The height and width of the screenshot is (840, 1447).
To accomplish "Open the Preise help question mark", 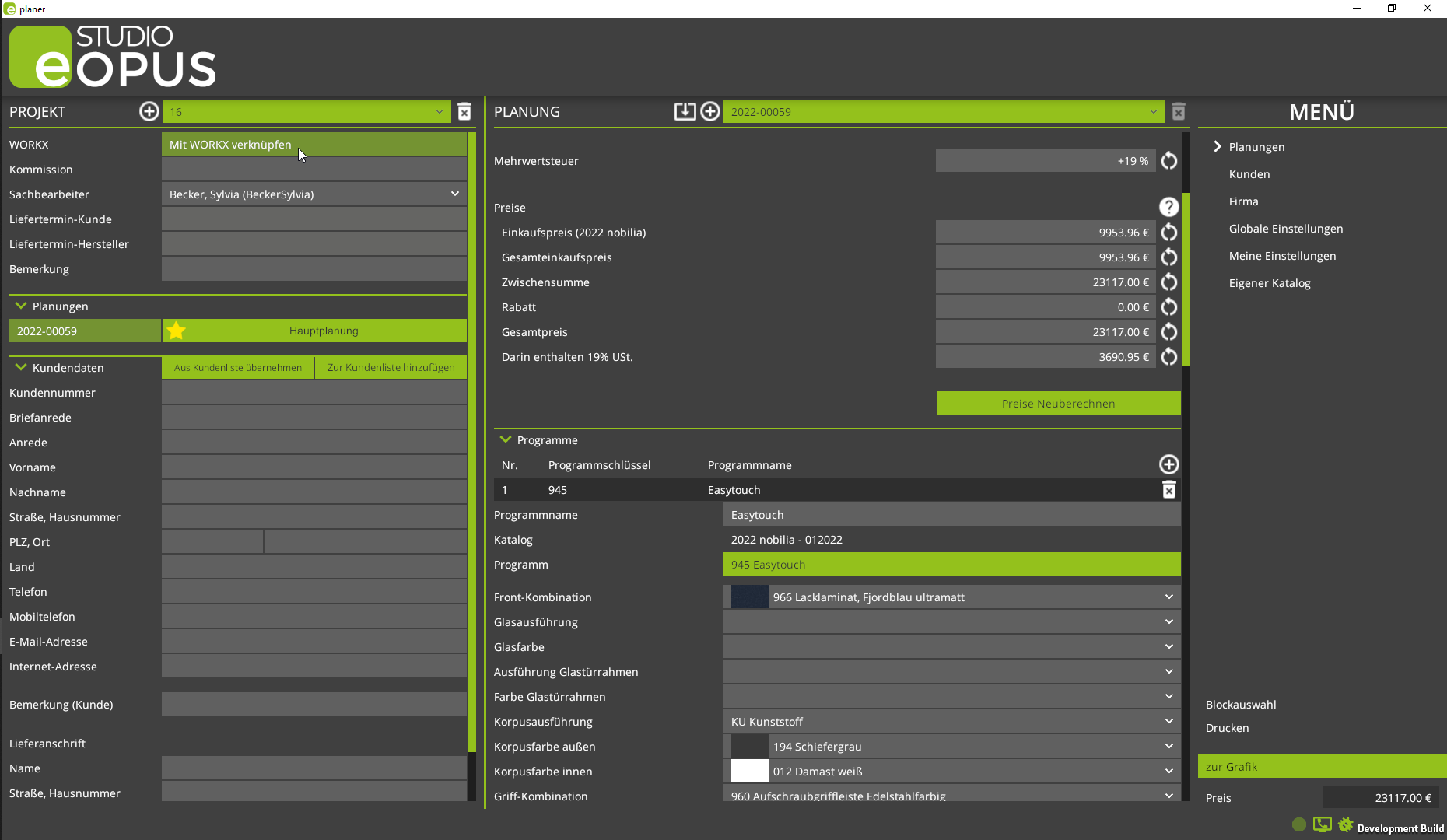I will 1168,207.
